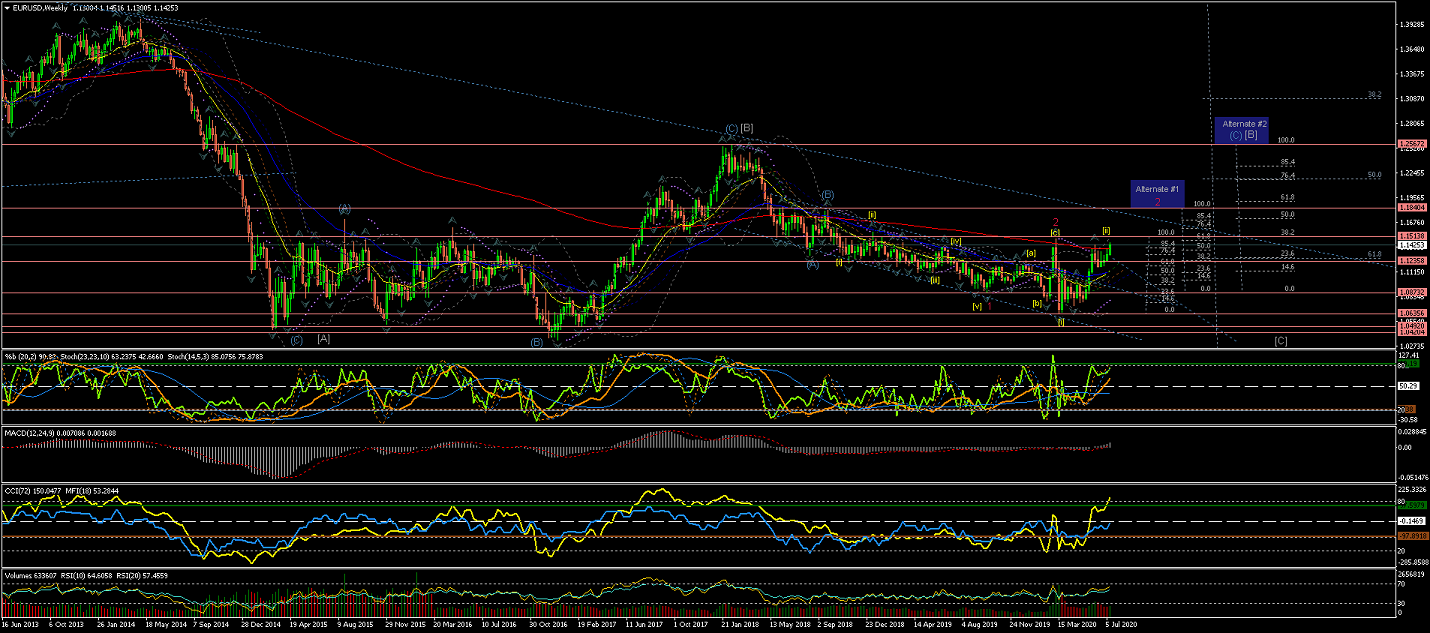This screenshot has height=633, width=1430.
Task: Select the red wave 2 label
Action: (x=1055, y=222)
